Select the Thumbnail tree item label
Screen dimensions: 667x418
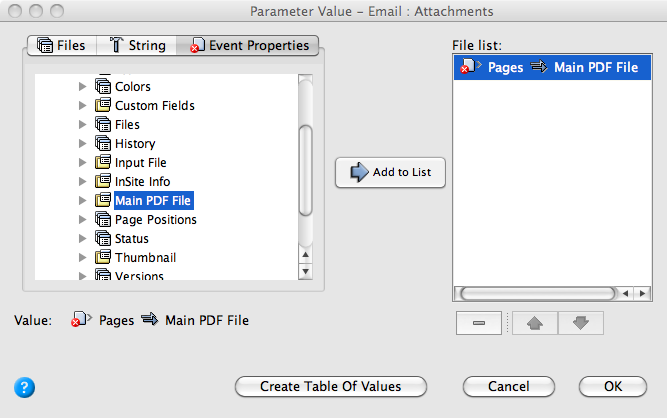[x=145, y=257]
